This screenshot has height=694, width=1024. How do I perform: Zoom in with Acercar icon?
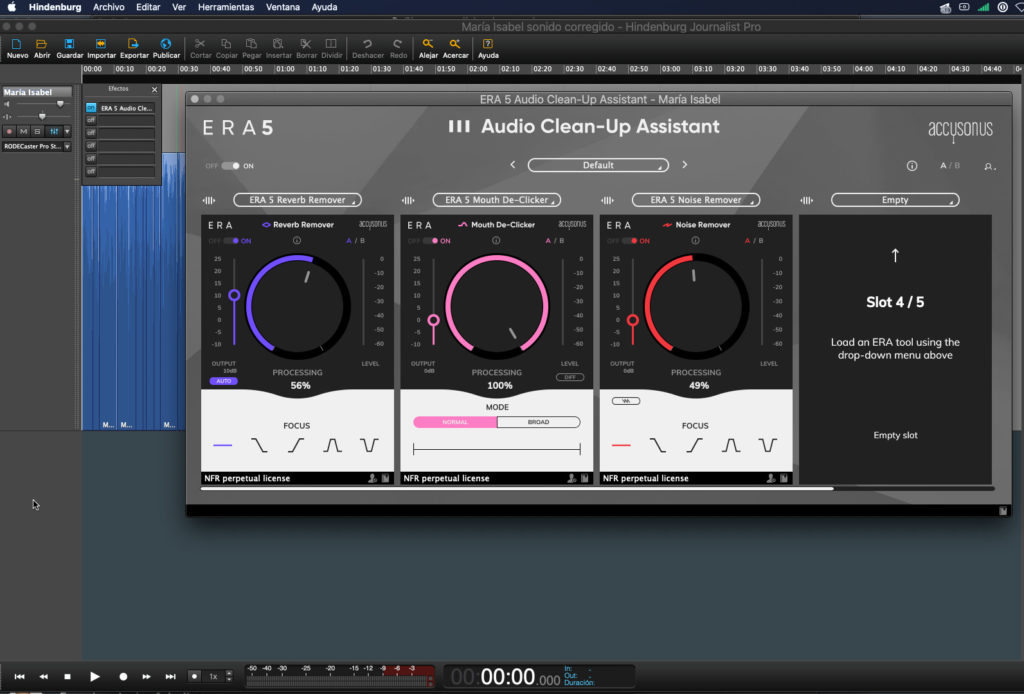[455, 44]
